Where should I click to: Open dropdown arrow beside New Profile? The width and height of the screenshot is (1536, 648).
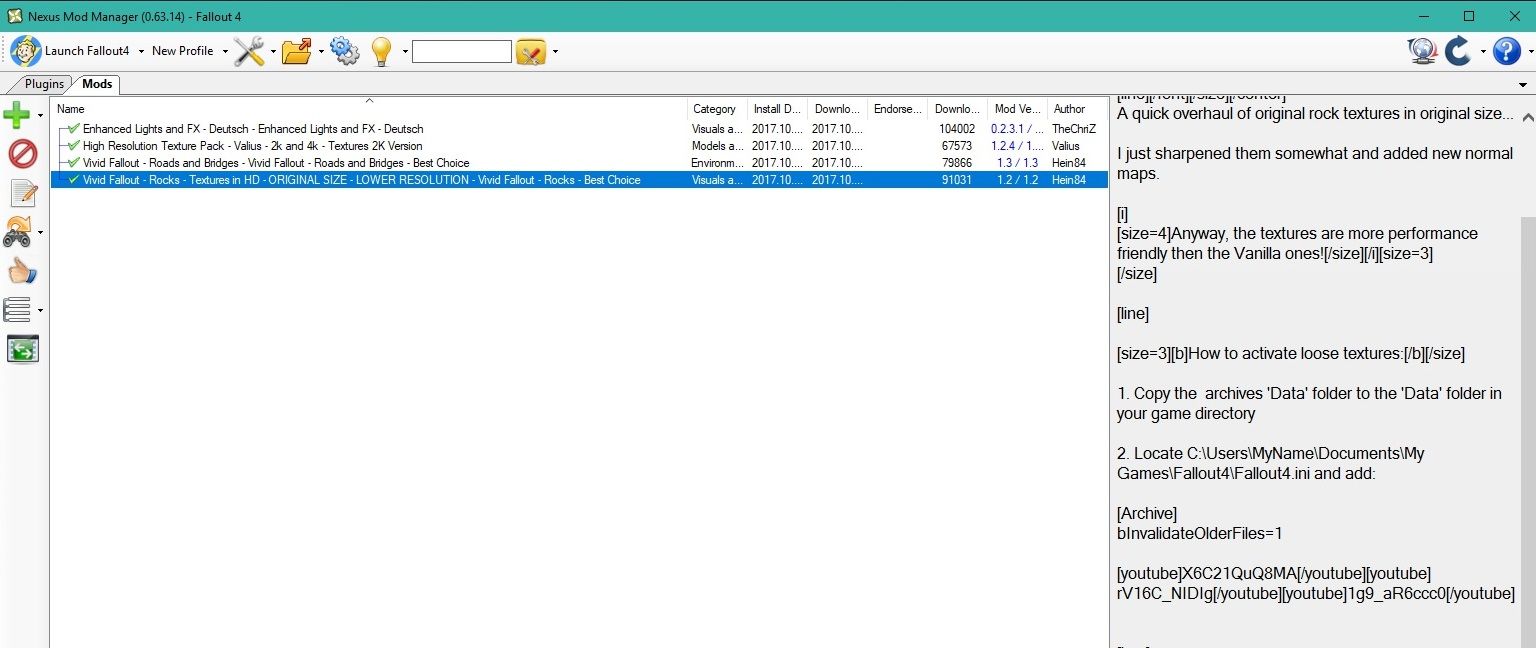pyautogui.click(x=225, y=51)
